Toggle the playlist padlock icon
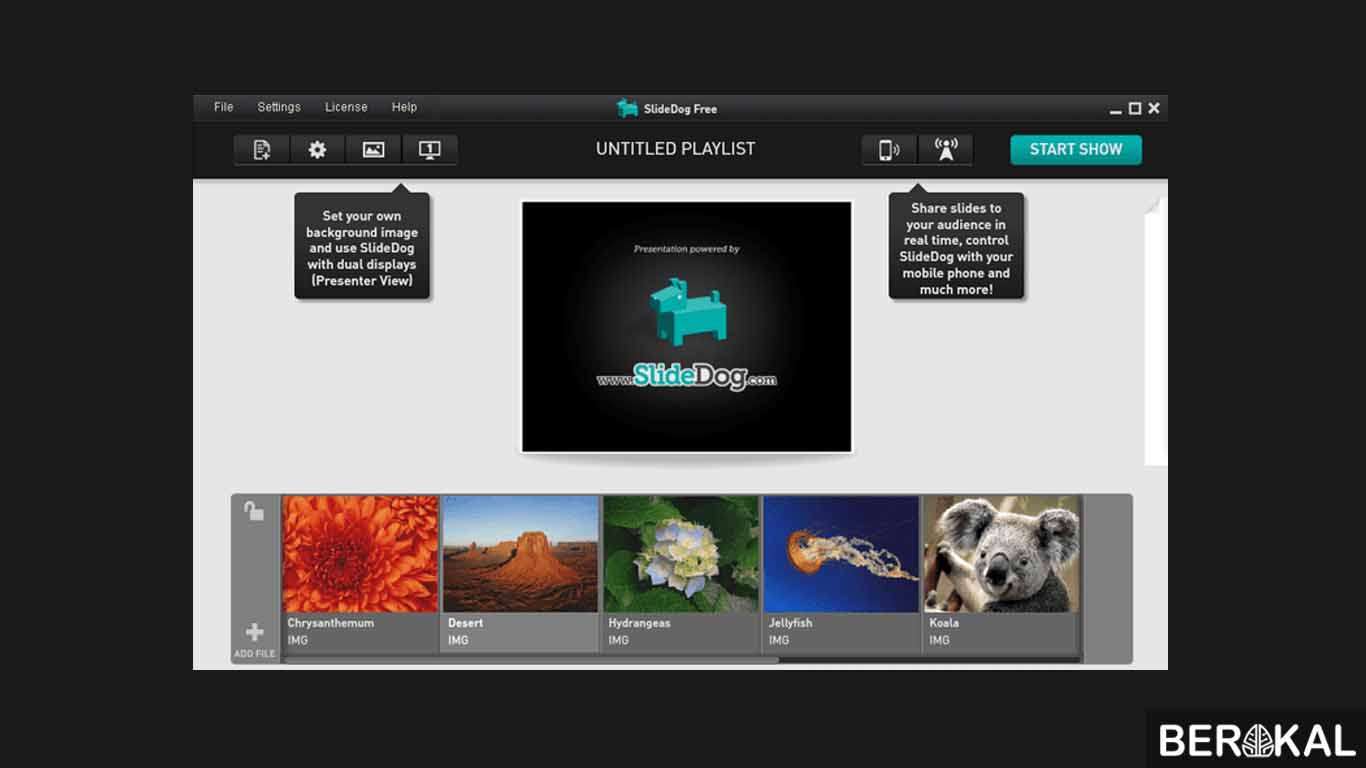 (x=255, y=511)
